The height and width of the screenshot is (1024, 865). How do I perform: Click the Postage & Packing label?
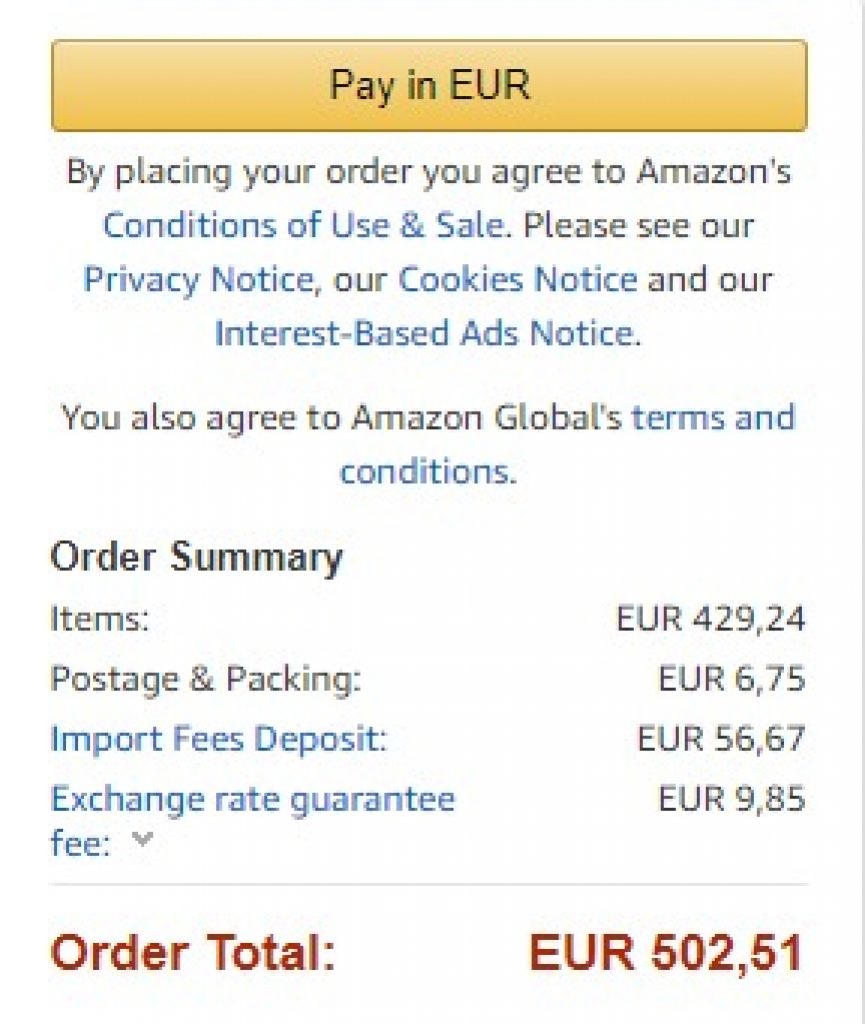pyautogui.click(x=205, y=680)
